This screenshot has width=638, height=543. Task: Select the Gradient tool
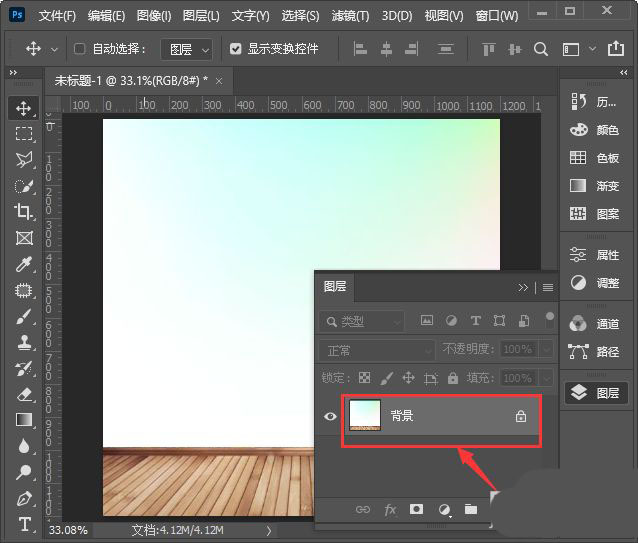click(24, 420)
